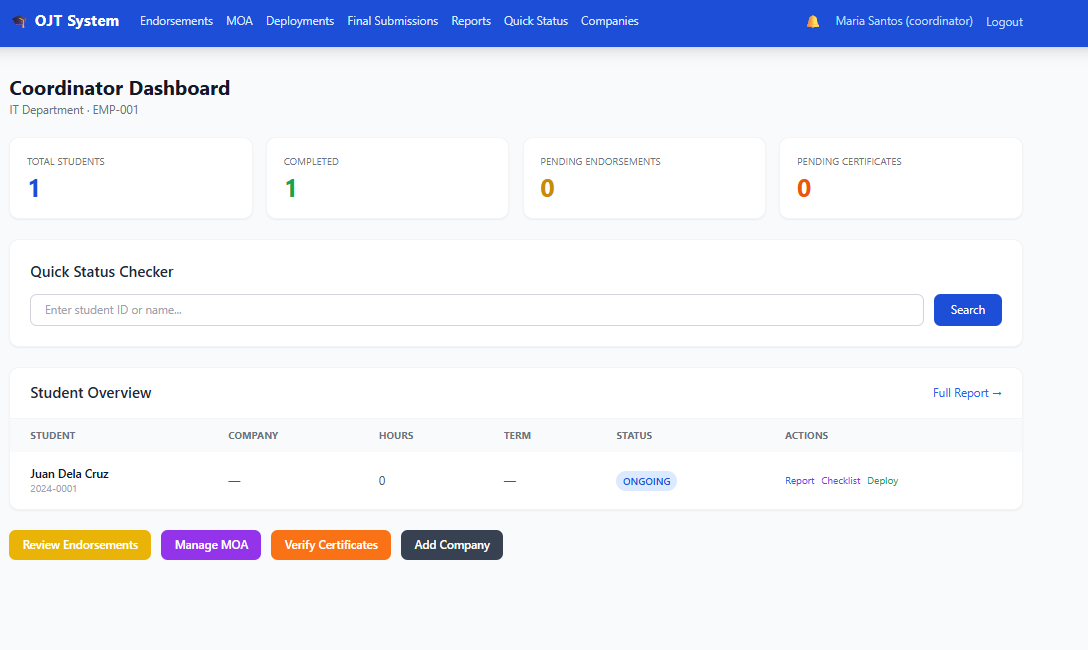Focus the student ID or name search field
This screenshot has width=1088, height=650.
pyautogui.click(x=477, y=310)
